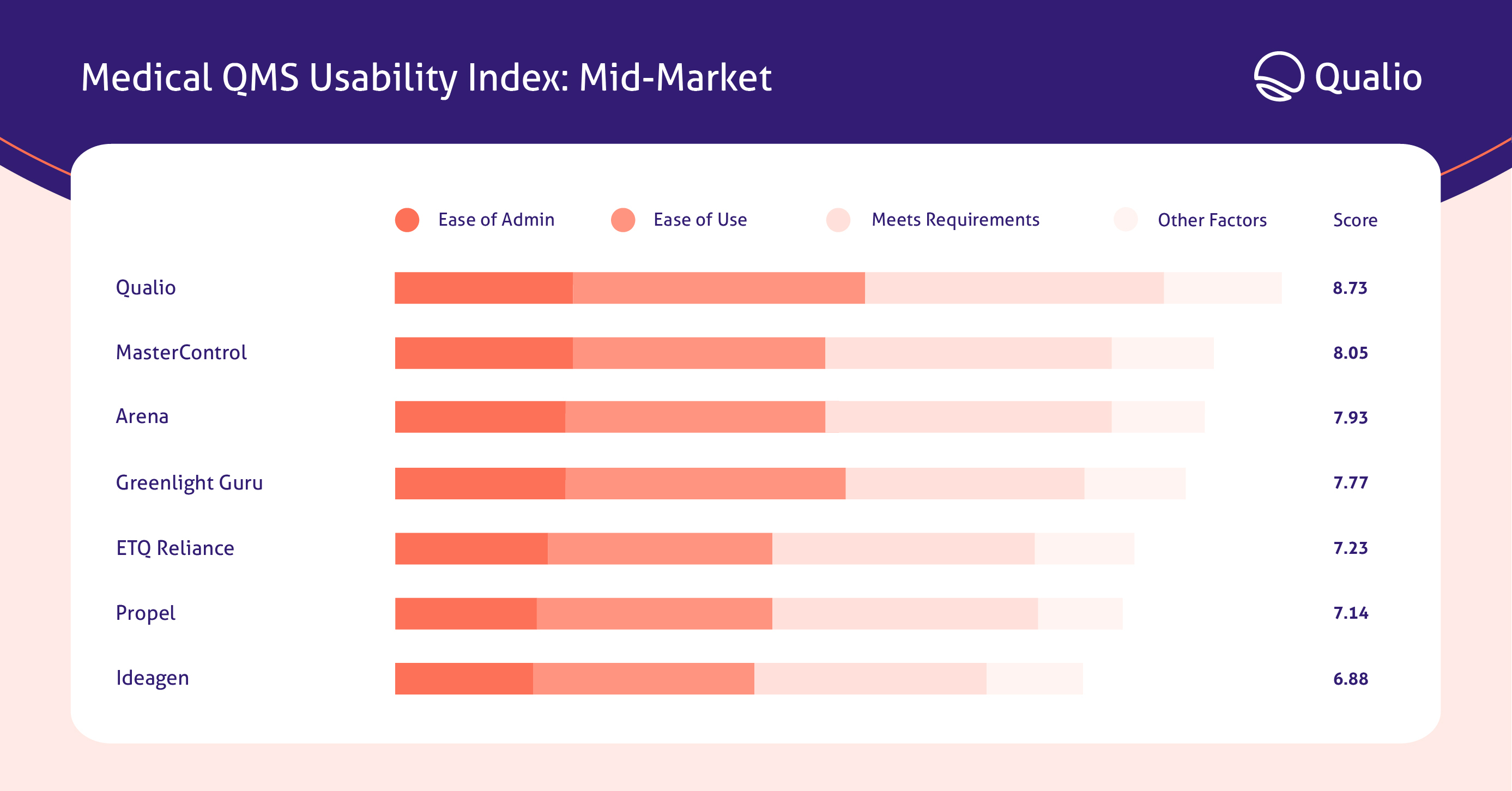This screenshot has width=1512, height=791.
Task: Click Ideagen's Ease of Admin bar segment
Action: (x=464, y=679)
